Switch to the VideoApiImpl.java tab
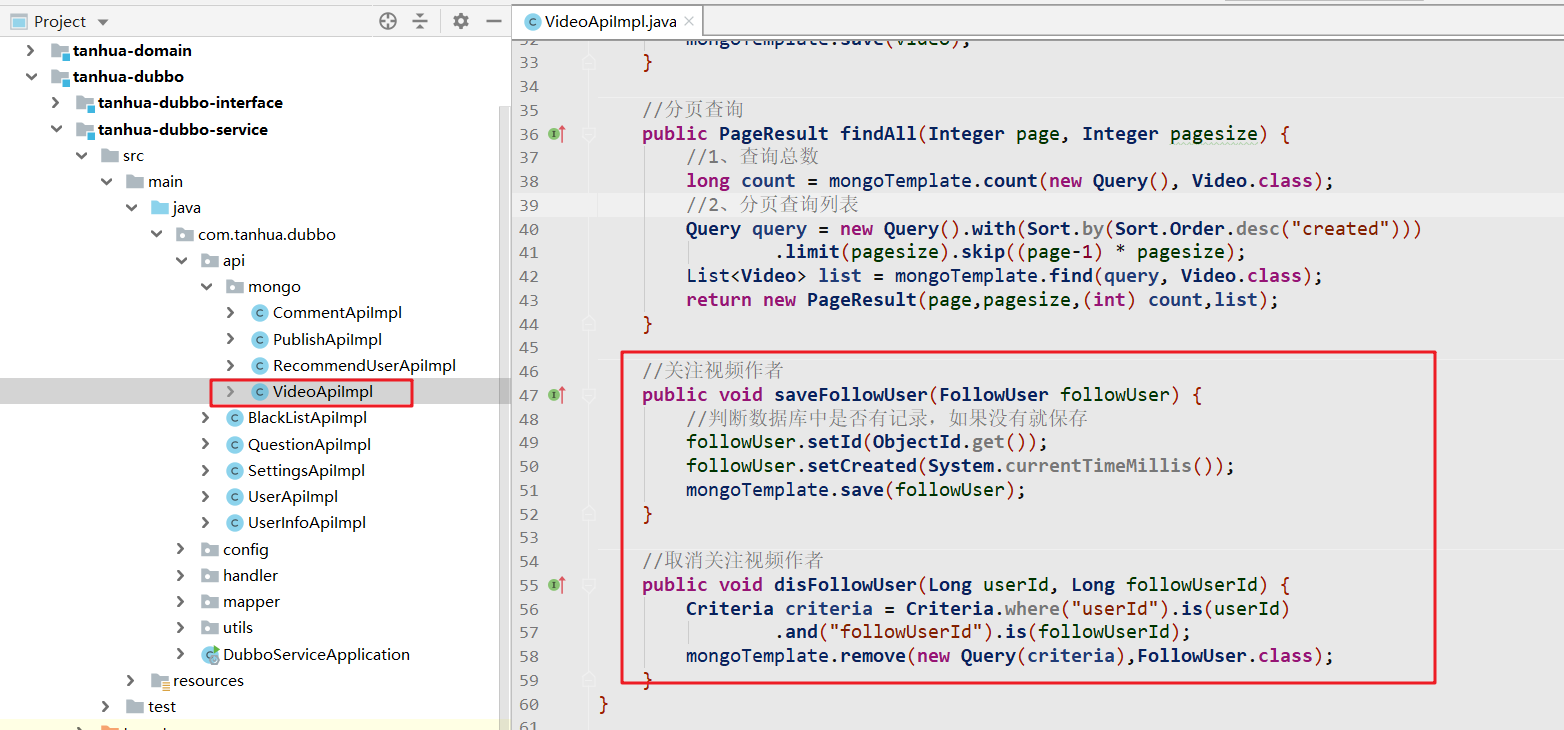The image size is (1564, 730). (610, 21)
